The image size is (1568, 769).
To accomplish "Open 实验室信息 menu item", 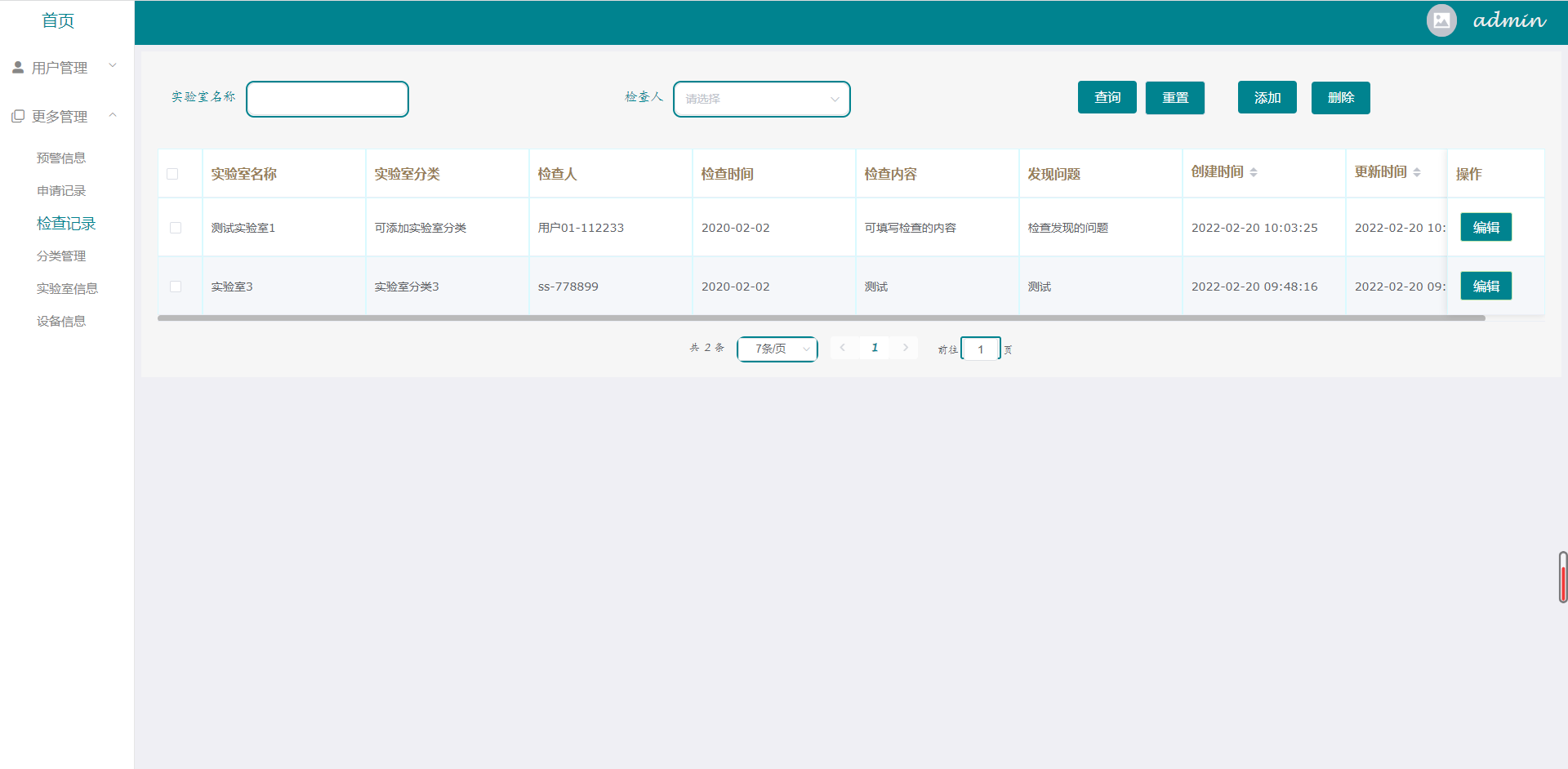I will coord(67,288).
